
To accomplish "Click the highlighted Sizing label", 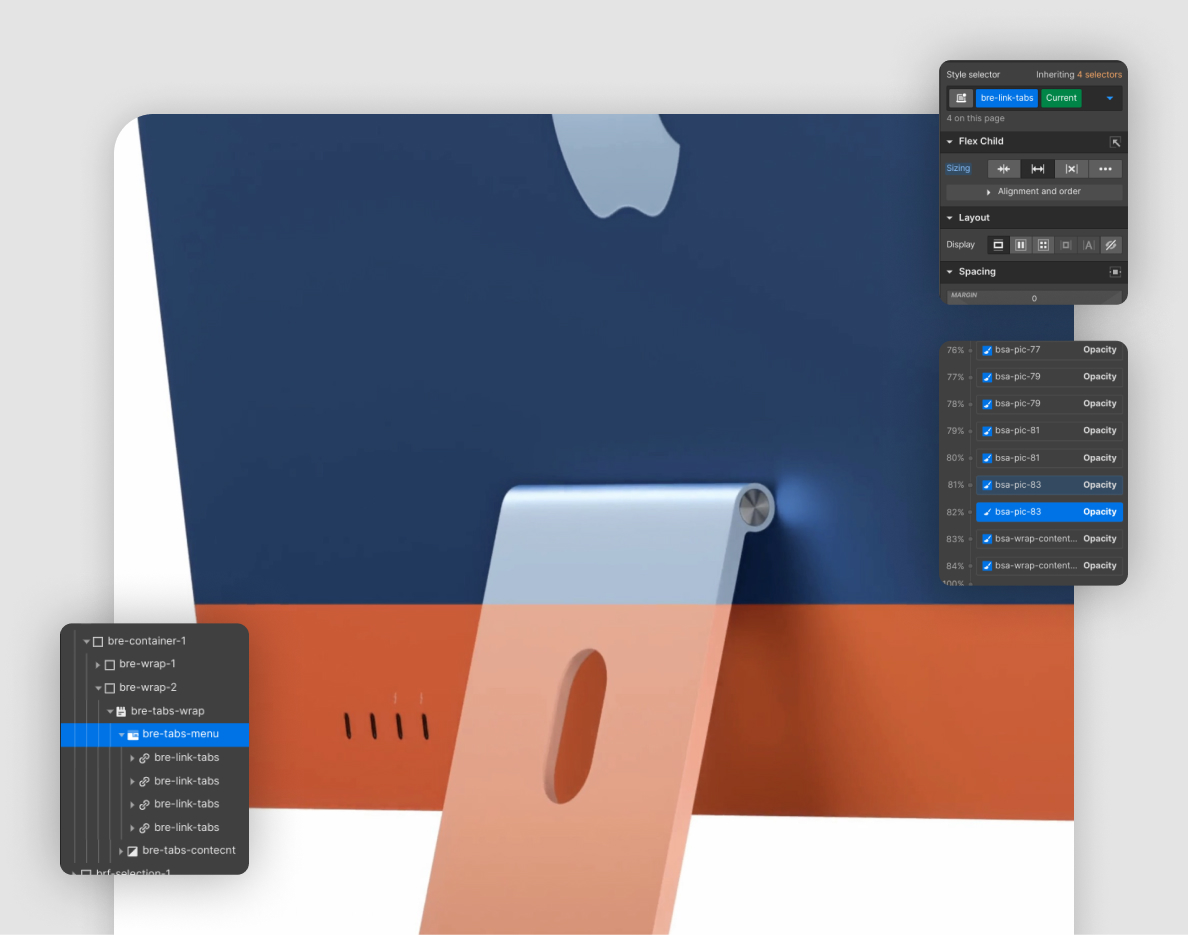I will click(958, 168).
